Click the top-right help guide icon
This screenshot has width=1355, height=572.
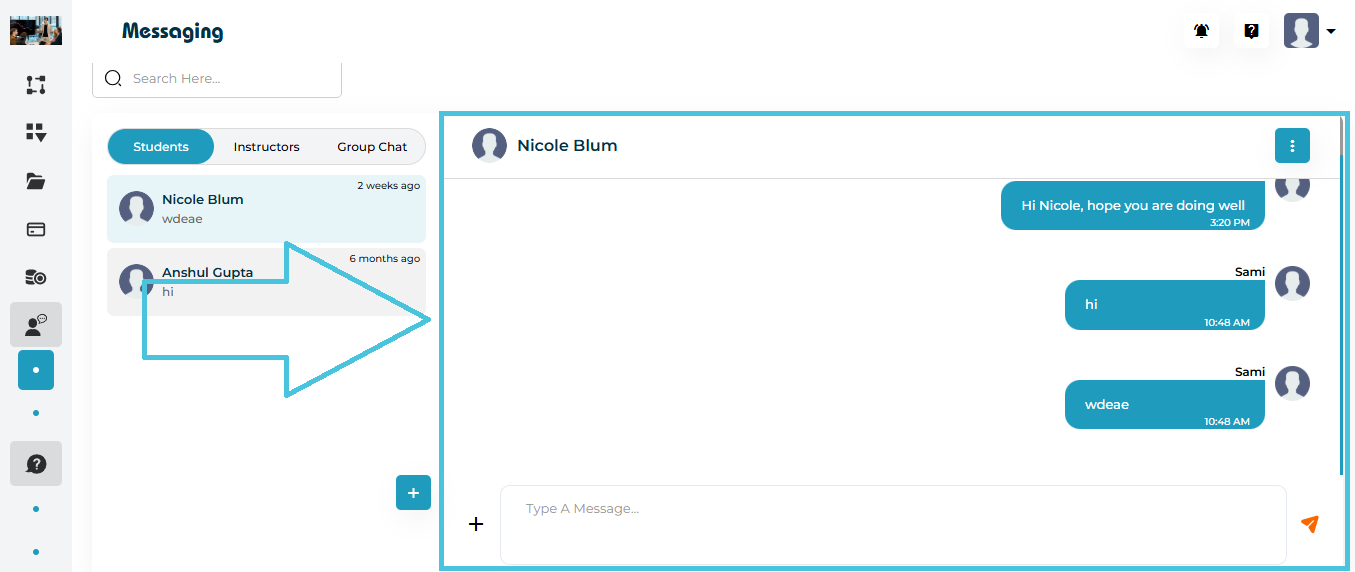point(1251,31)
